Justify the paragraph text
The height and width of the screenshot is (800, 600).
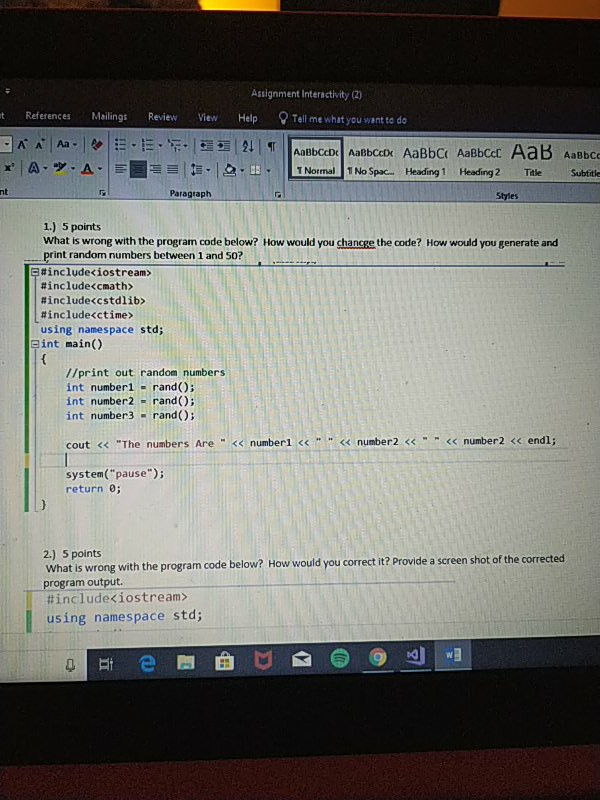tap(173, 169)
